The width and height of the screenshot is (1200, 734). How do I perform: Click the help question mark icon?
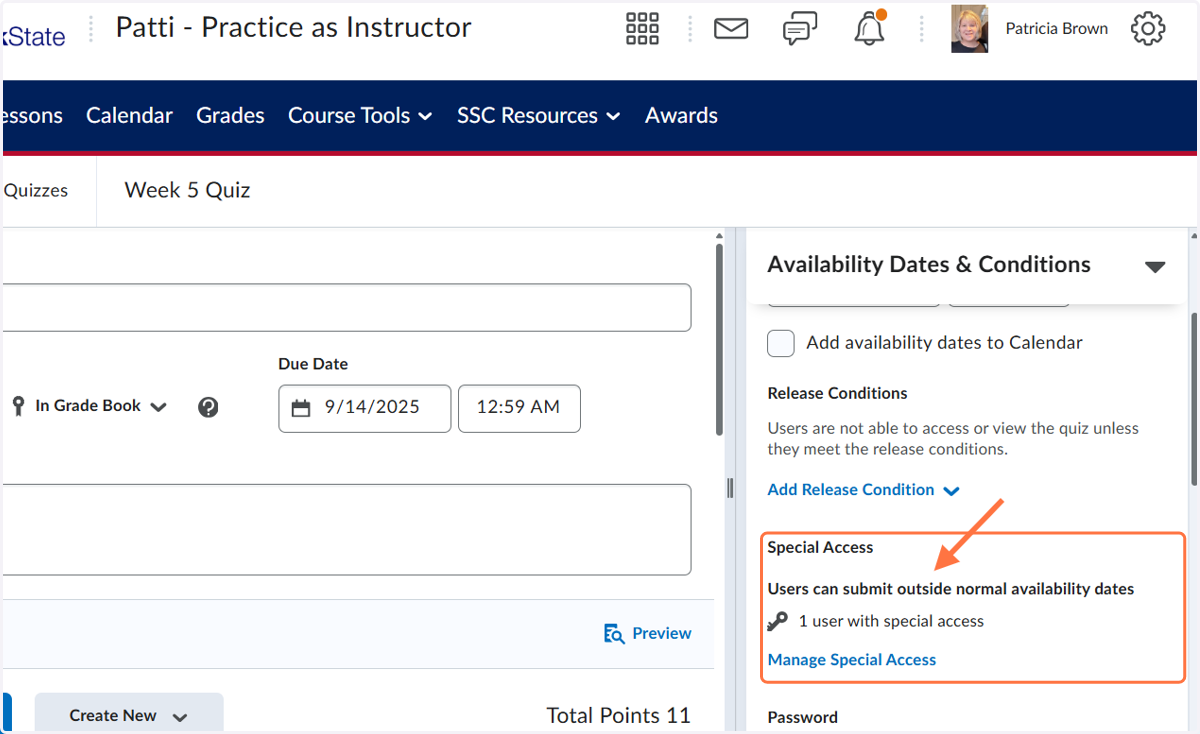tap(208, 407)
